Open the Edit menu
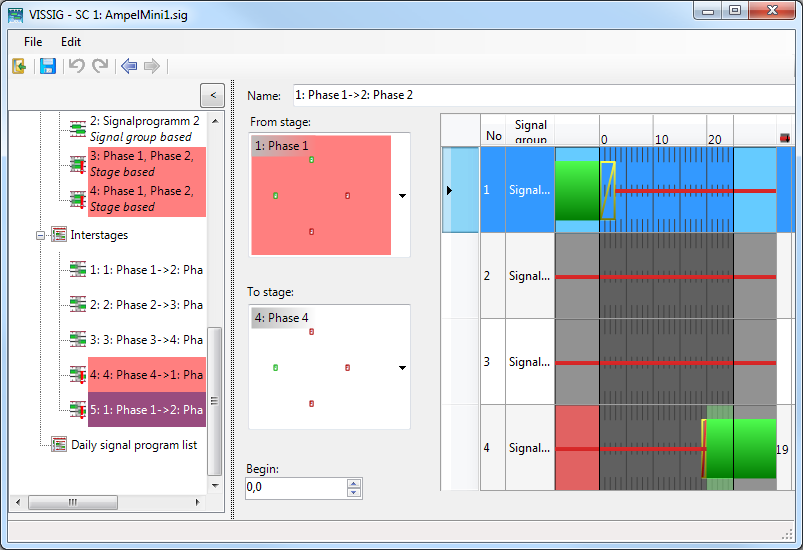The width and height of the screenshot is (803, 550). pos(71,42)
